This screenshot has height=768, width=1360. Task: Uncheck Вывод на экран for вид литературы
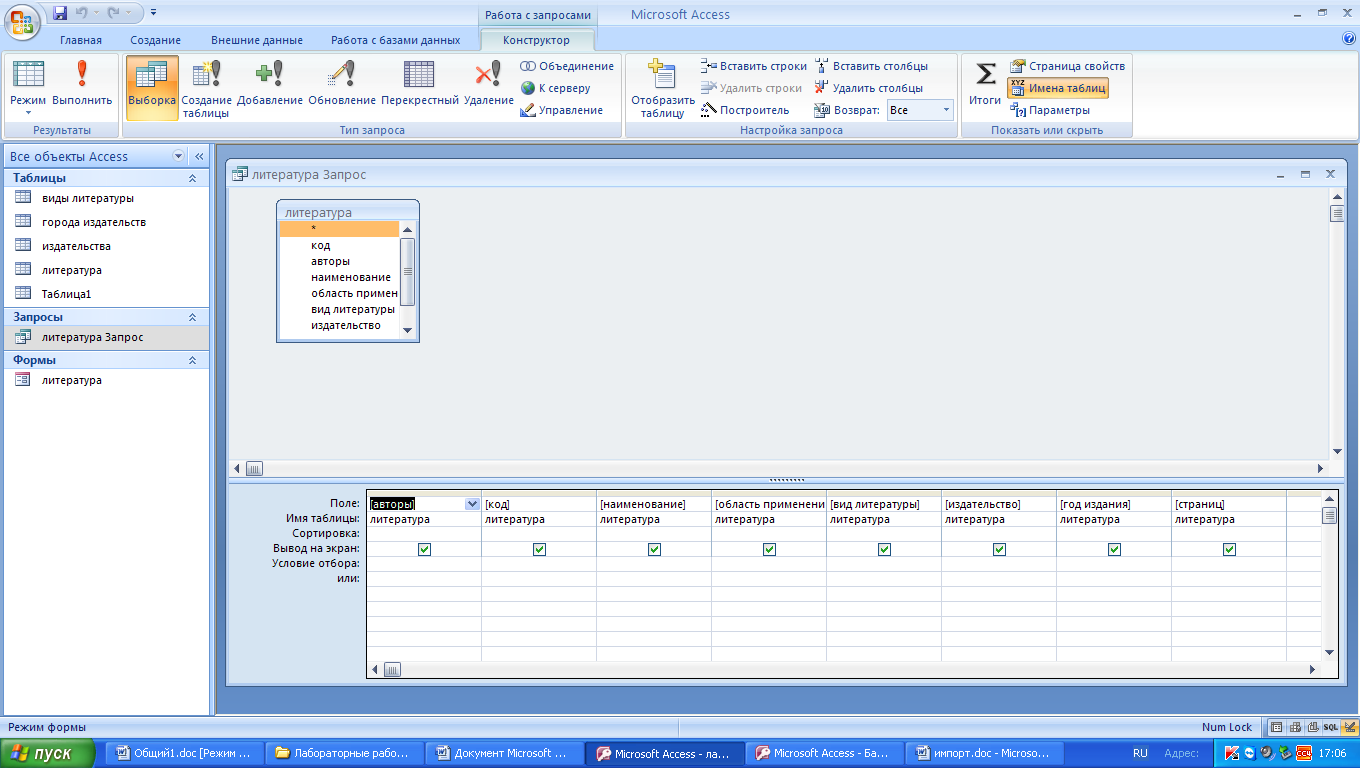click(884, 549)
